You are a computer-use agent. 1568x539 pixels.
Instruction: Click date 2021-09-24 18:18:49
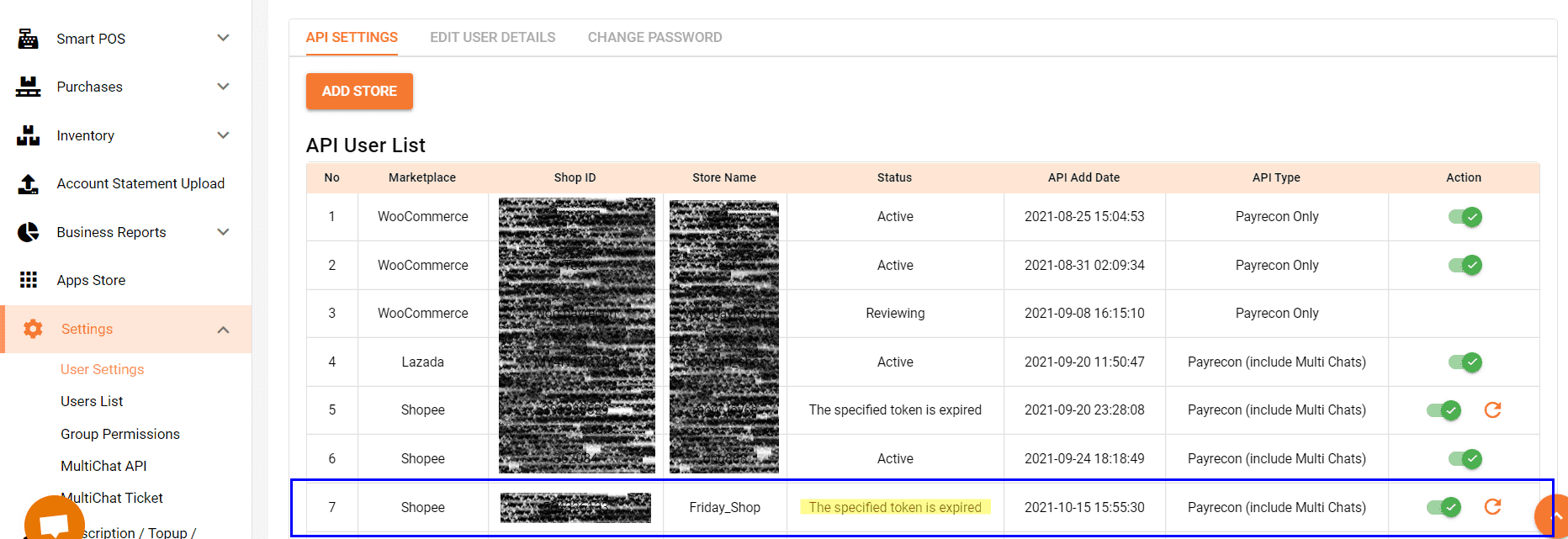(1084, 458)
